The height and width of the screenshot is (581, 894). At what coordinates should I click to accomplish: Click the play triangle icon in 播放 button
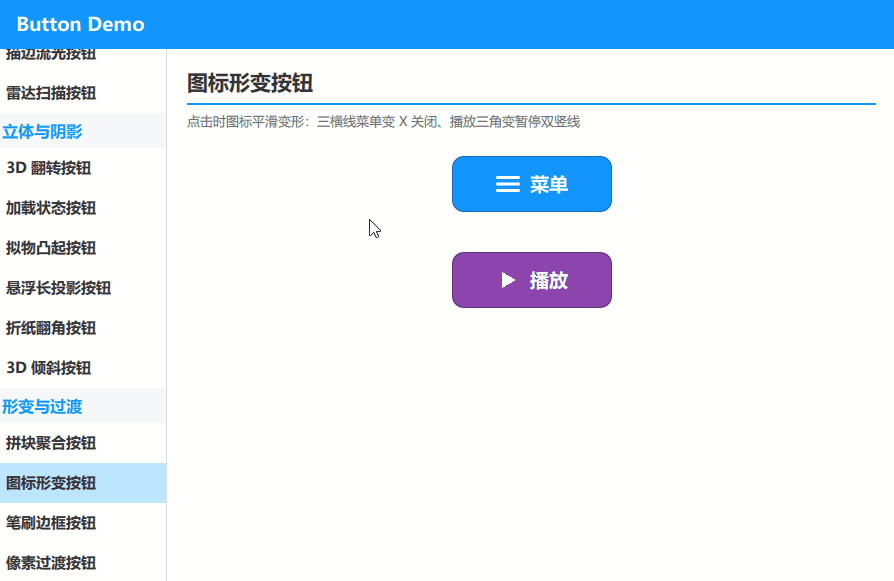[x=508, y=280]
